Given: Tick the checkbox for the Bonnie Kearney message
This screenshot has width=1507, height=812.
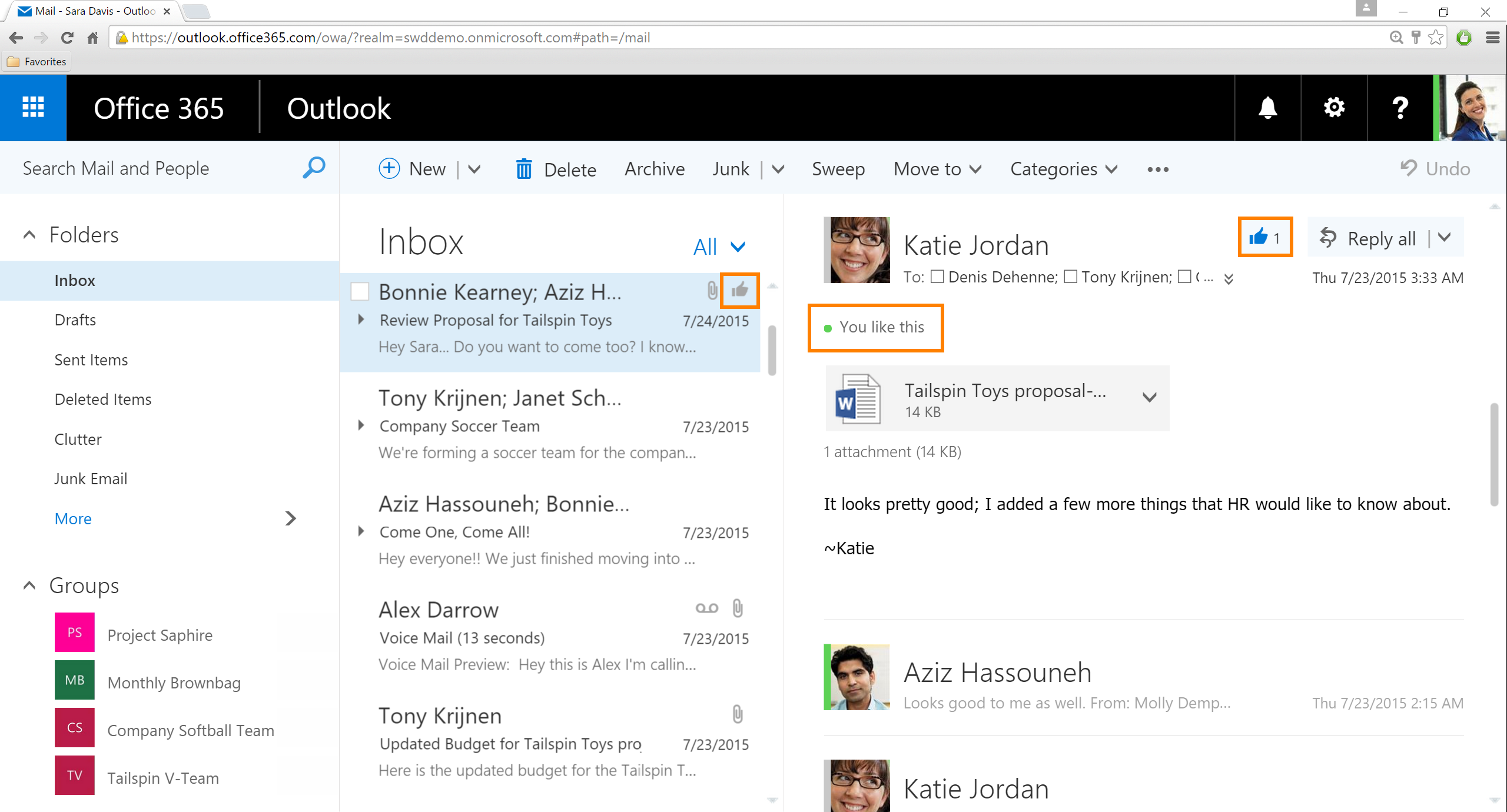Looking at the screenshot, I should 360,291.
